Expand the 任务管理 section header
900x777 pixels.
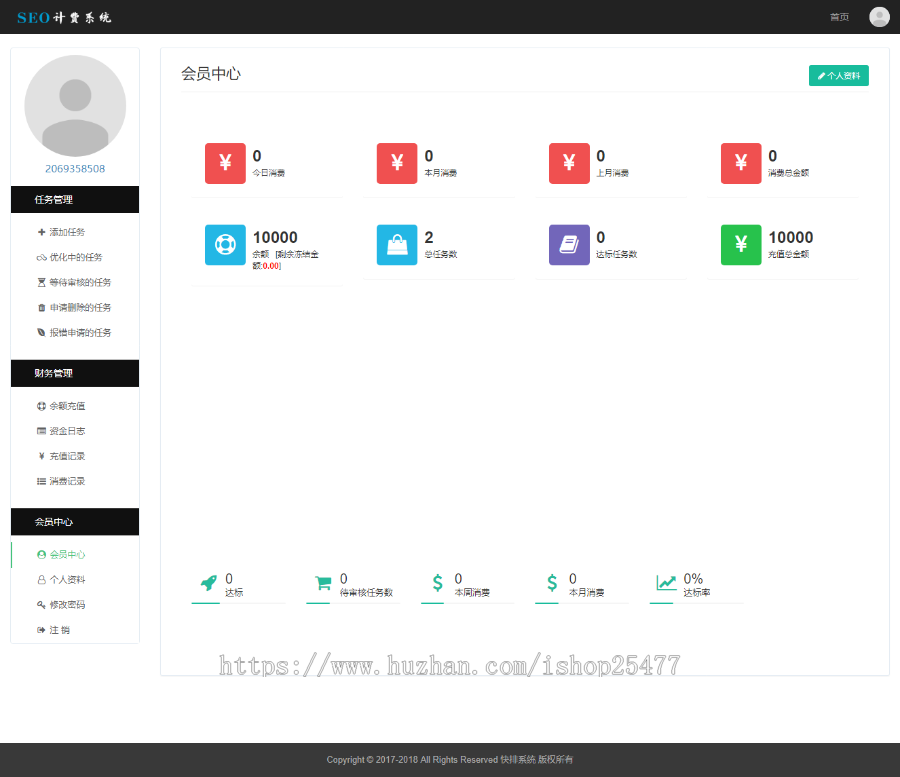coord(75,199)
